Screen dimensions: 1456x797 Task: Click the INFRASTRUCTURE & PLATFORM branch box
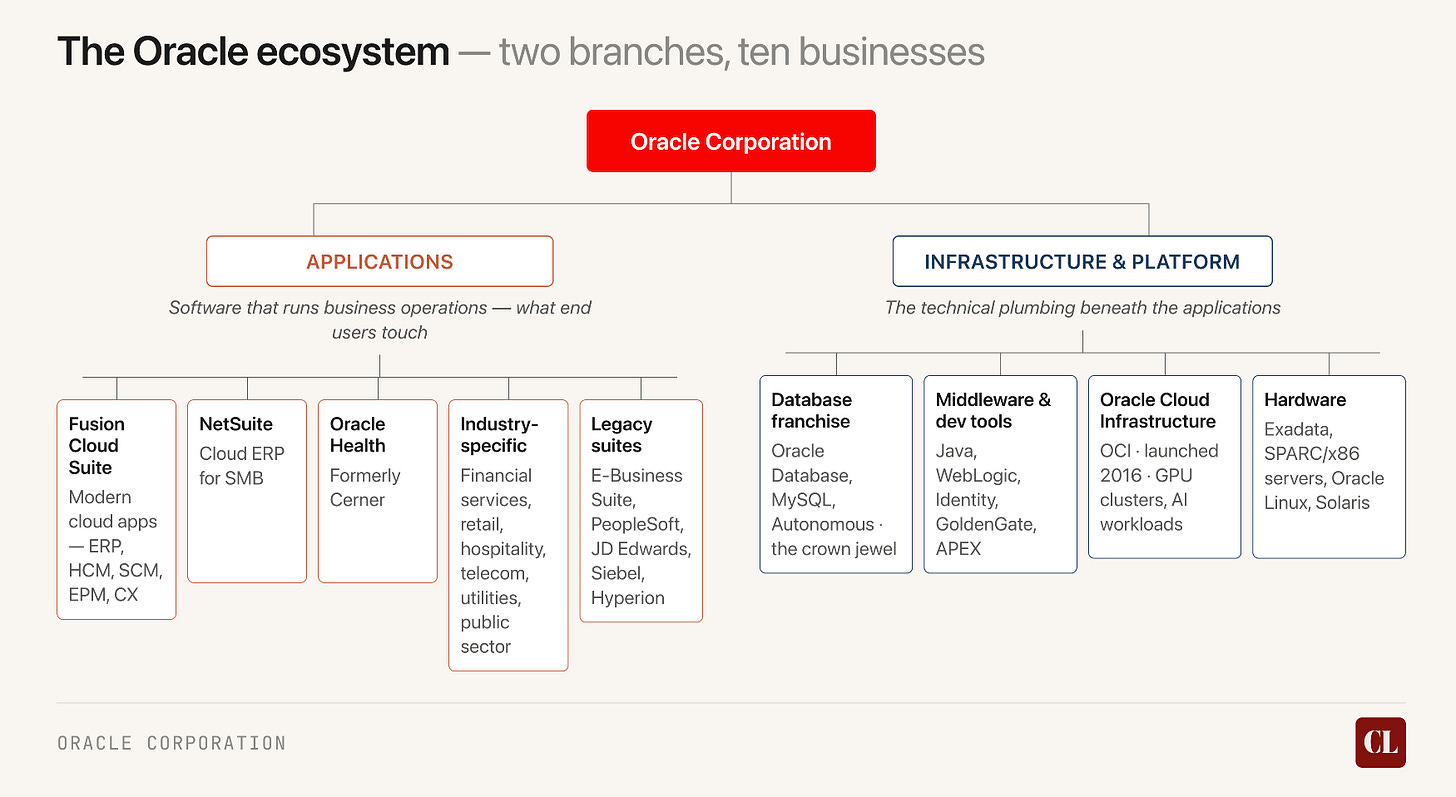click(1082, 262)
